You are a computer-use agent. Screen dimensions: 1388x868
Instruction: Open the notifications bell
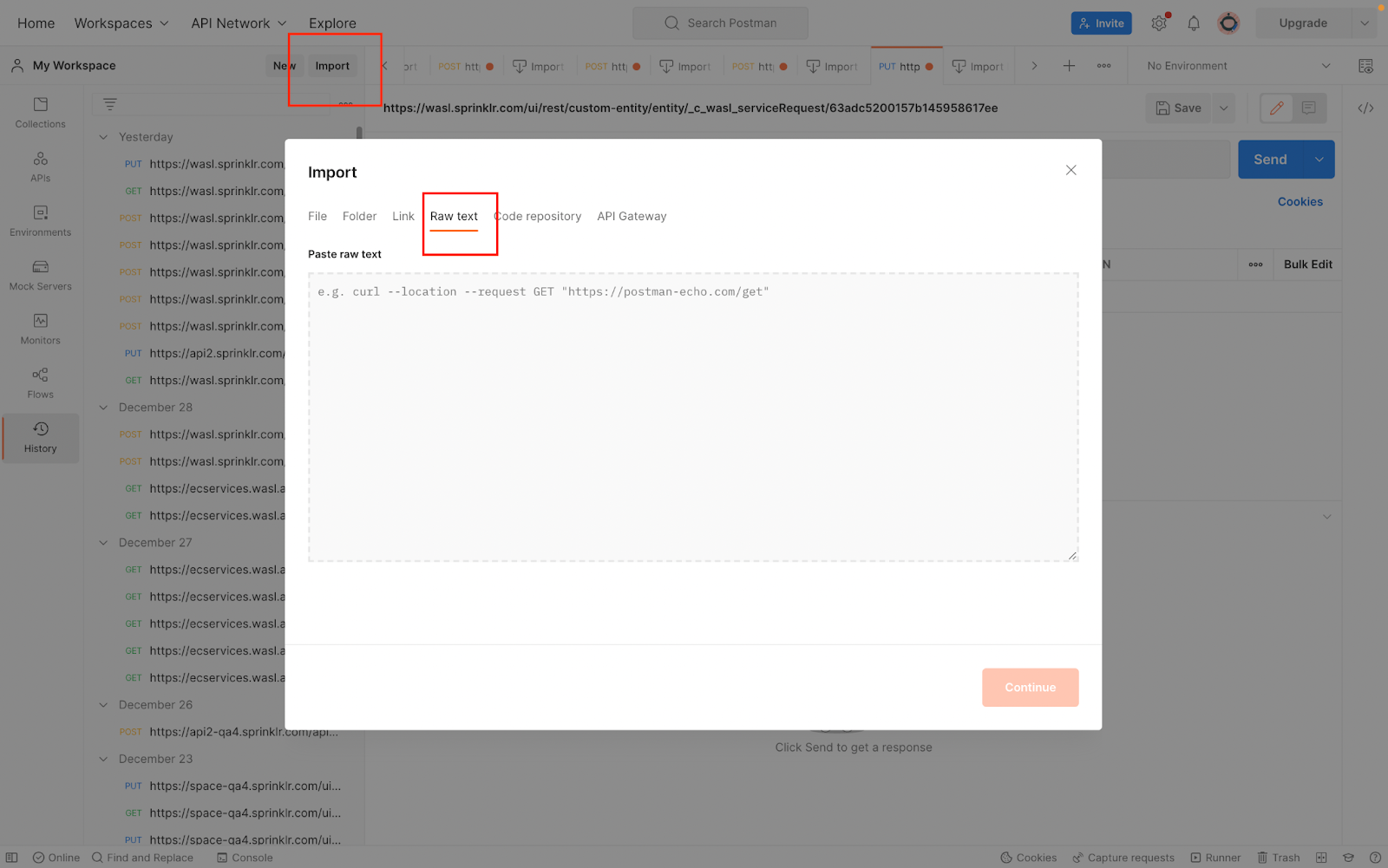tap(1194, 23)
